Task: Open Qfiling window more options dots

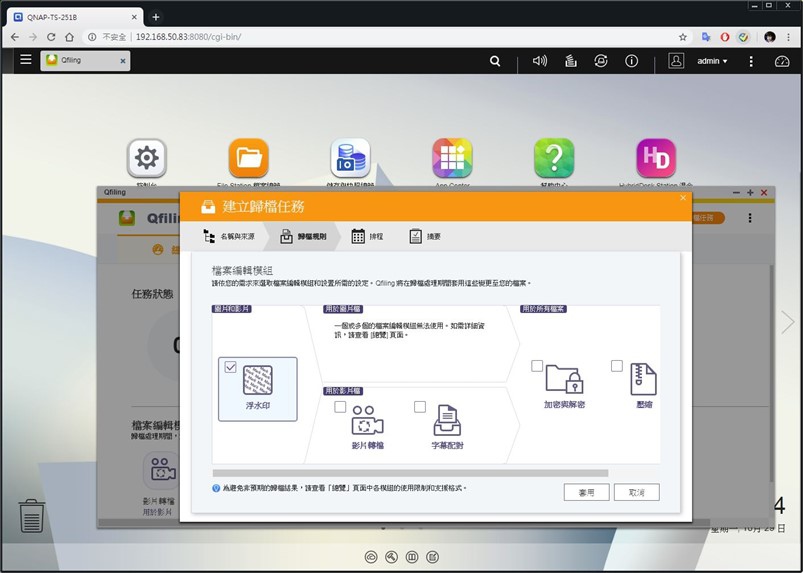Action: coord(750,218)
